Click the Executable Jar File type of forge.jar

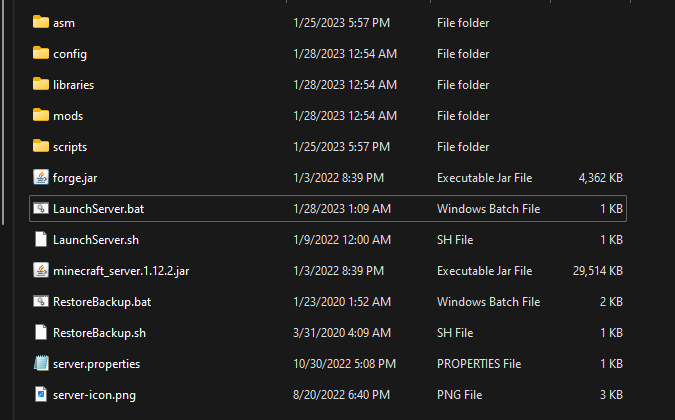(x=485, y=178)
